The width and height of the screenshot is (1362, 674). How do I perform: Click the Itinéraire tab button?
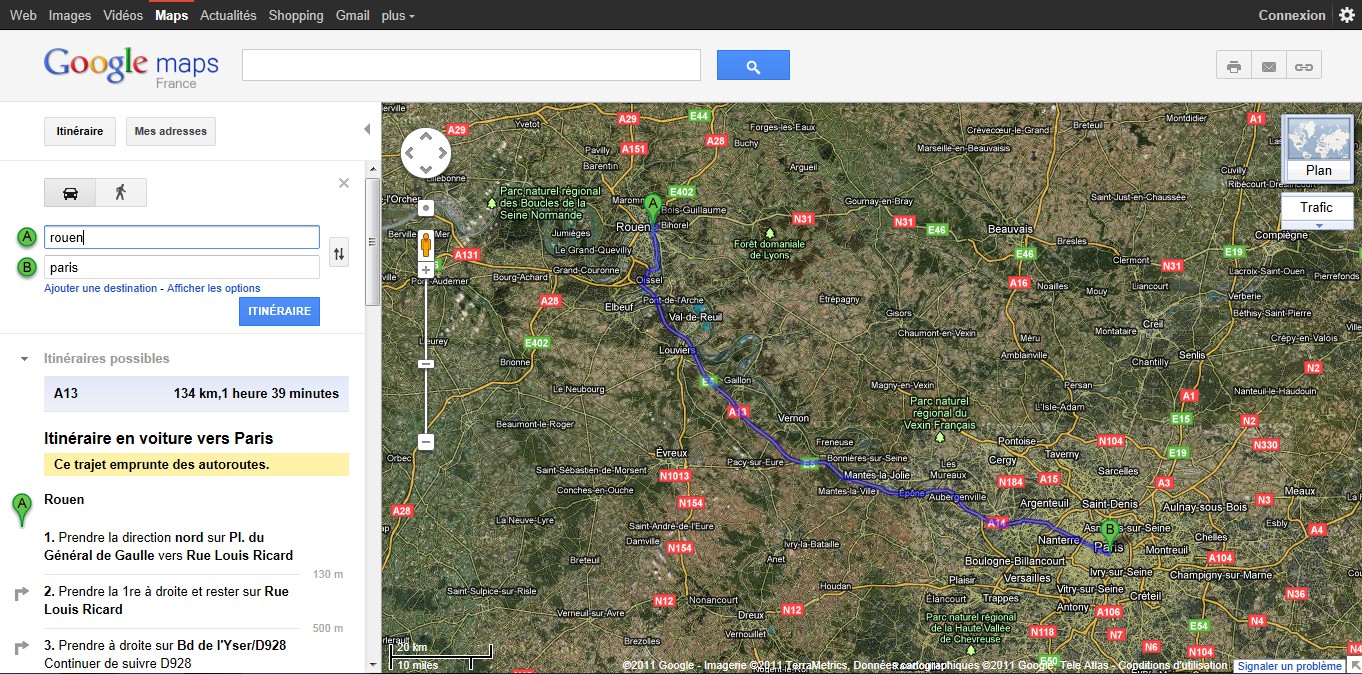(80, 131)
